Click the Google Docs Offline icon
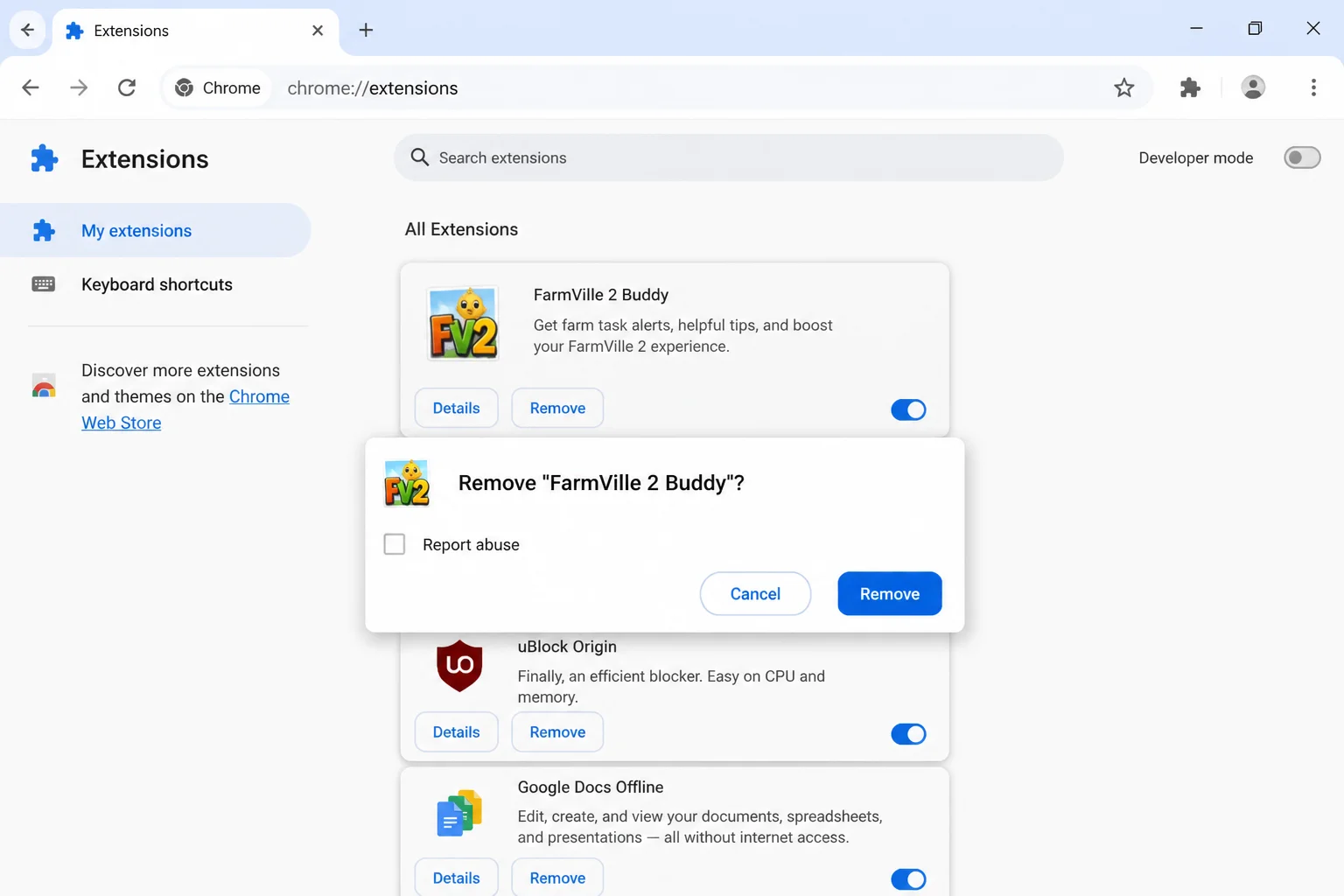Screen dimensions: 1344x896 tap(459, 813)
